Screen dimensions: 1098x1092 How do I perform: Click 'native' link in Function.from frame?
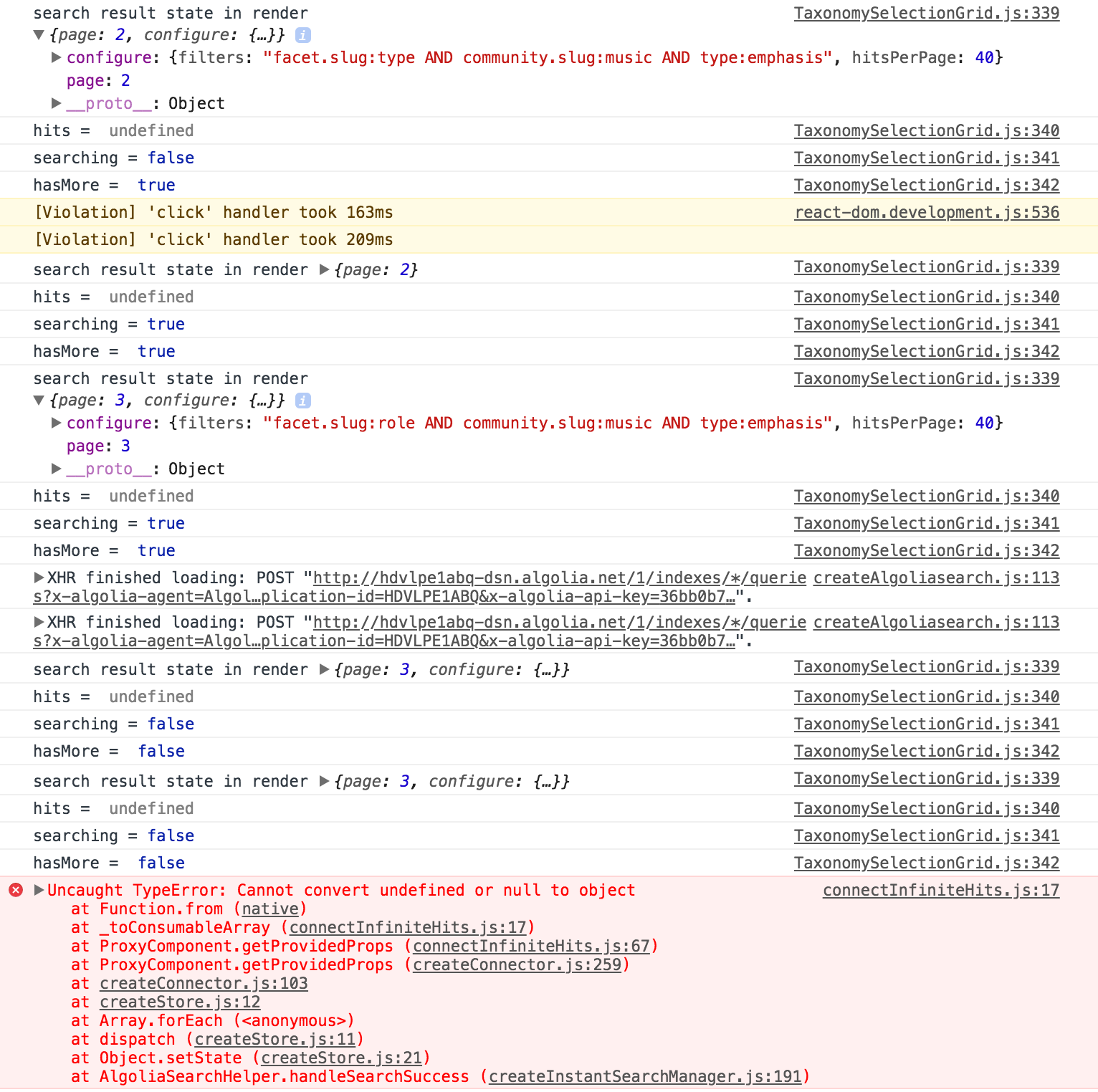click(x=270, y=909)
